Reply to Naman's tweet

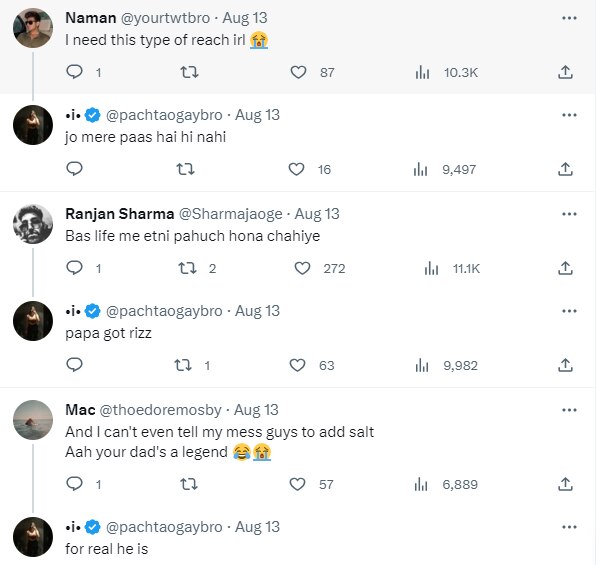(x=74, y=72)
